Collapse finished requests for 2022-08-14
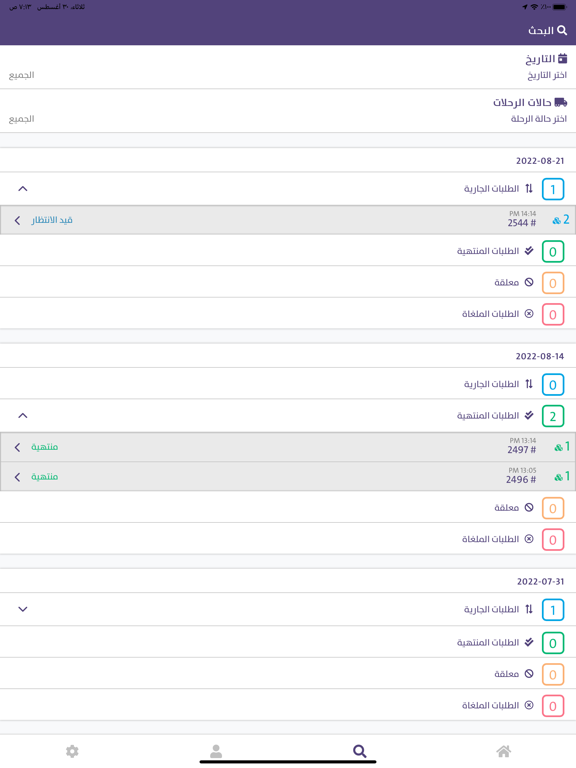This screenshot has height=768, width=576. [x=23, y=415]
